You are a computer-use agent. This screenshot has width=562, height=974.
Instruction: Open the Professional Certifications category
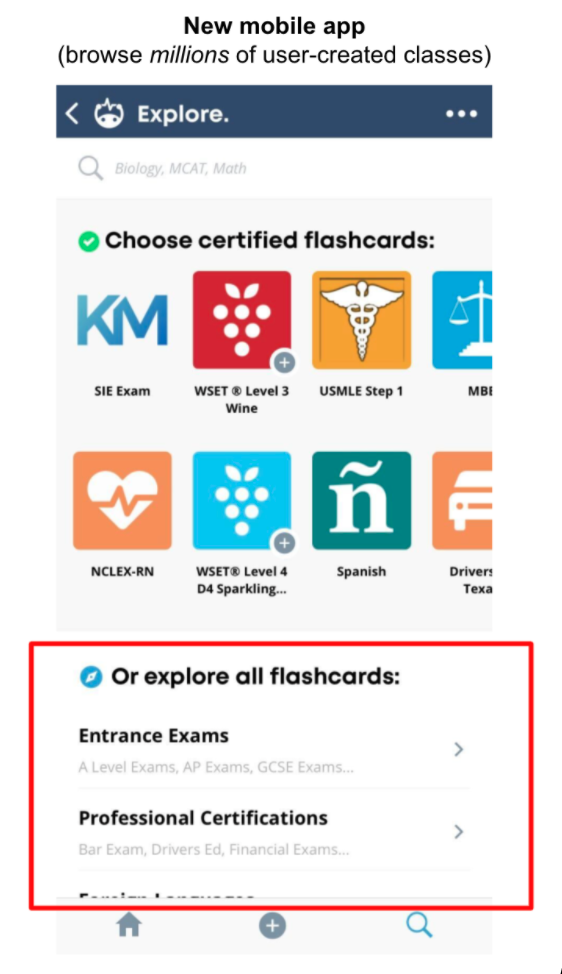click(274, 832)
